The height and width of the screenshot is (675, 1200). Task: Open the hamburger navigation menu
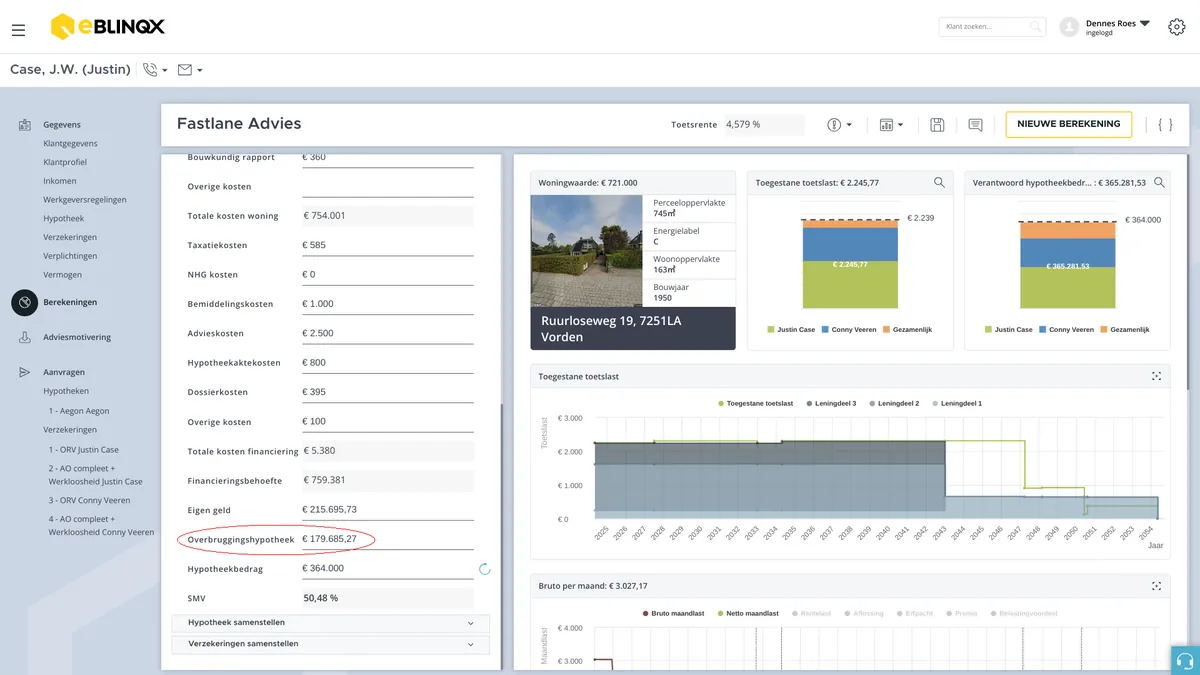pos(18,30)
